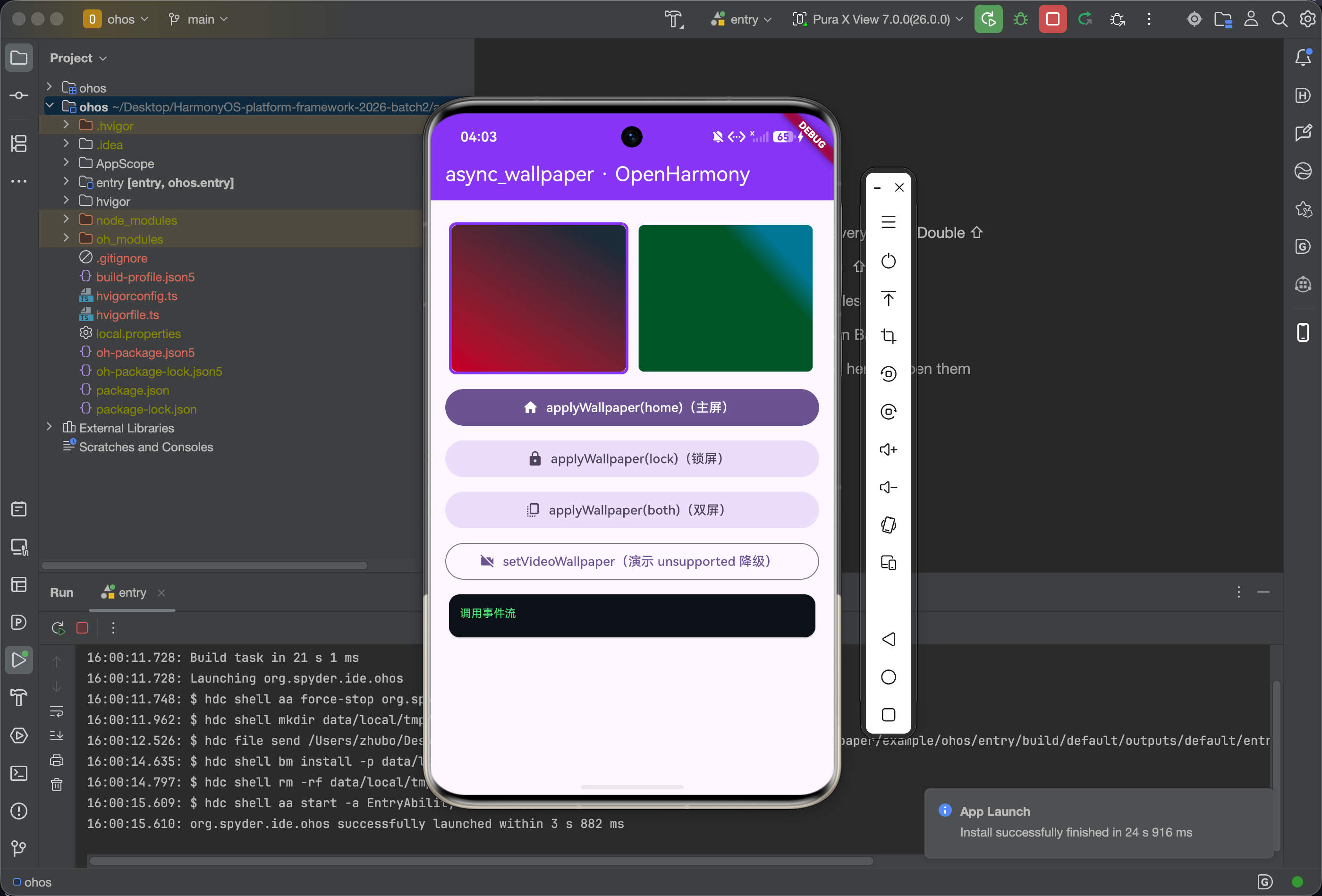Viewport: 1322px width, 896px height.
Task: Open More tool windows ellipsis in left sidebar
Action: (19, 181)
